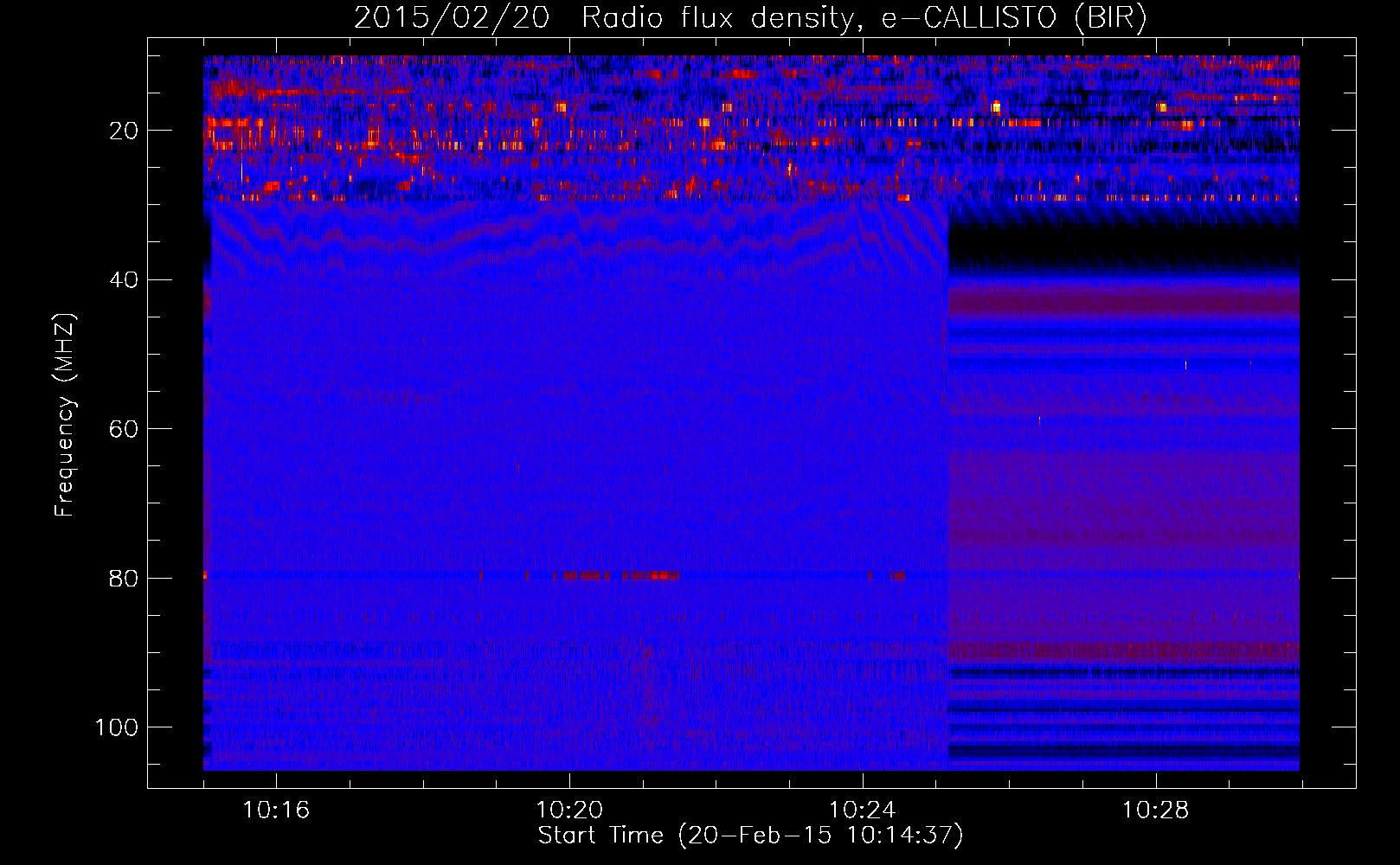This screenshot has width=1400, height=865.
Task: Click the 80 frequency tick label
Action: tap(124, 578)
